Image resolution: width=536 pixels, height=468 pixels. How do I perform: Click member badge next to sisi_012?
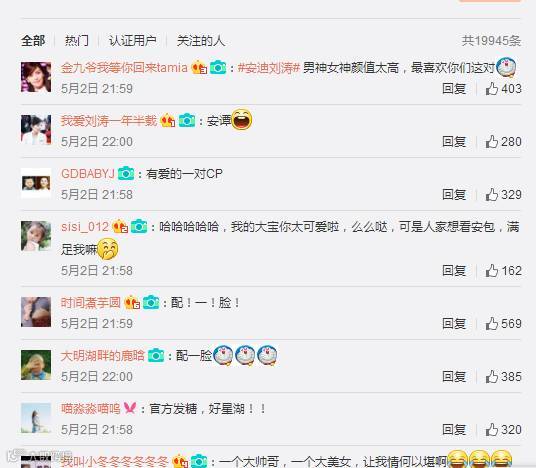point(120,226)
